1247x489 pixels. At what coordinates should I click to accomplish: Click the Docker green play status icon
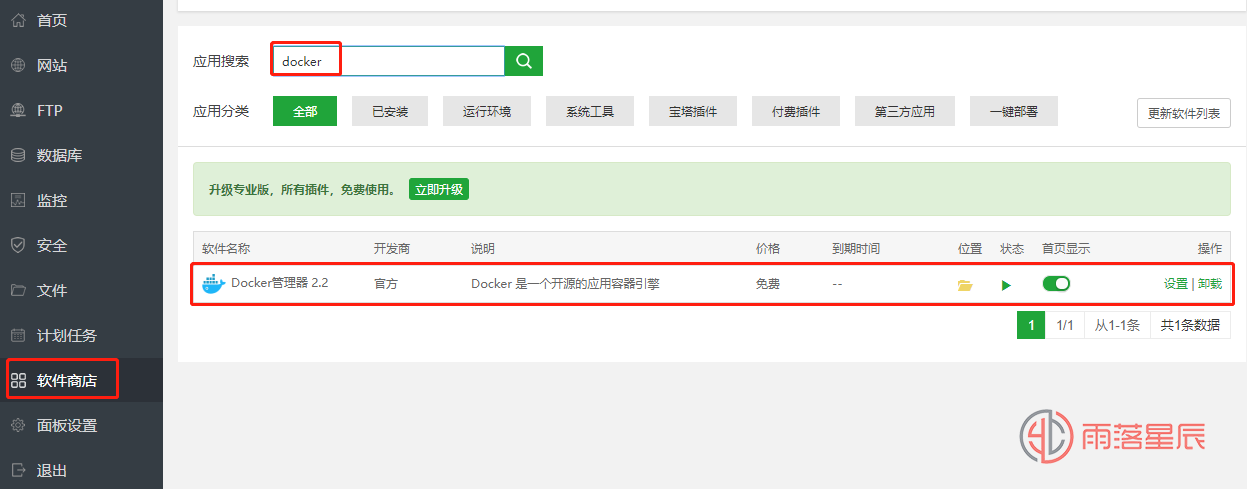[1007, 285]
